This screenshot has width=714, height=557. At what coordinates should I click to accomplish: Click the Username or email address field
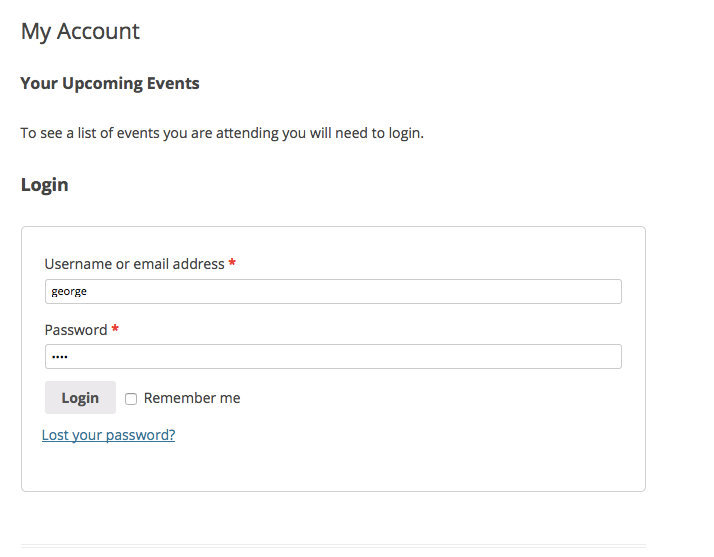click(x=333, y=292)
